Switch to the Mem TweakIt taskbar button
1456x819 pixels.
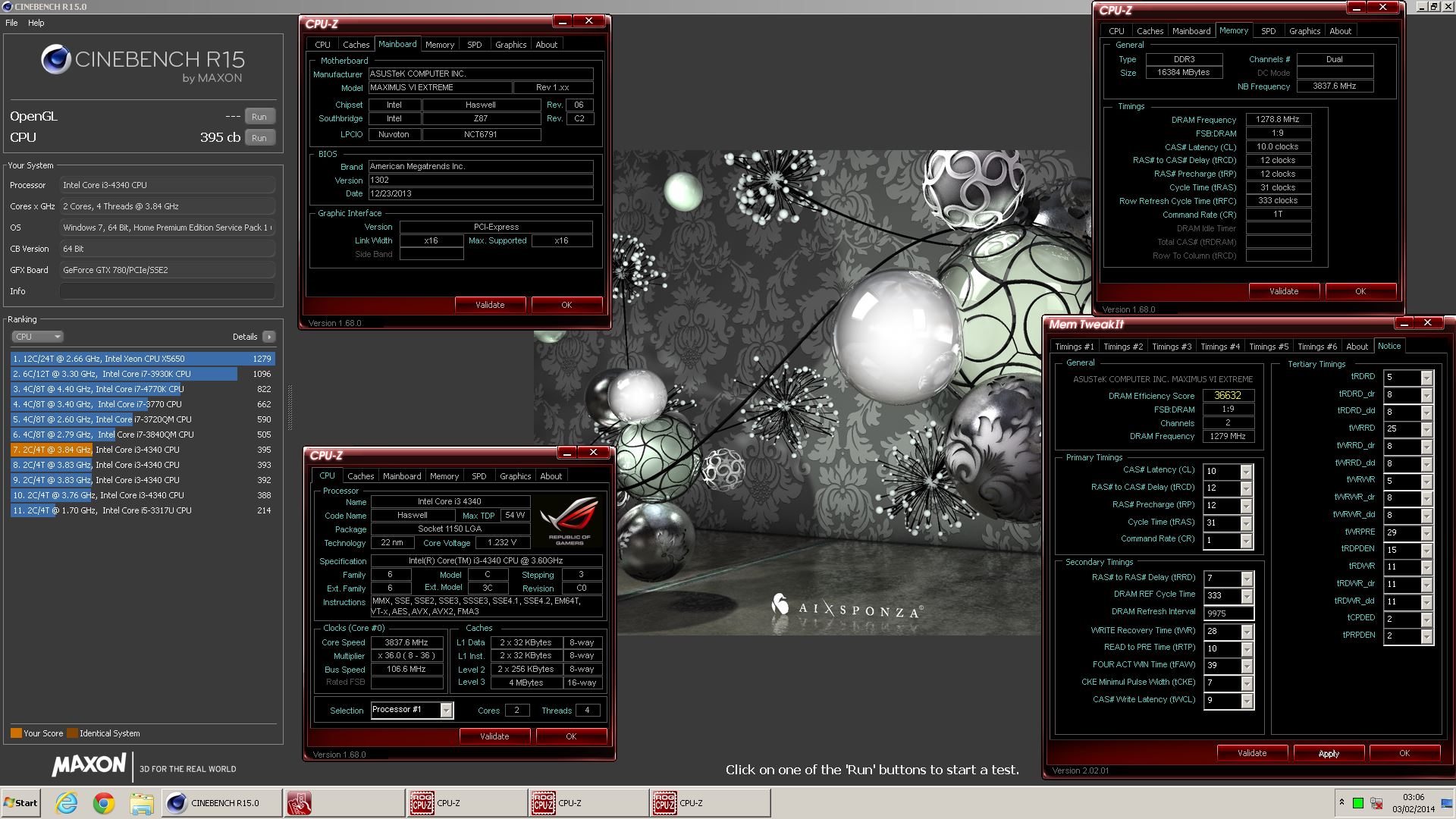[x=344, y=803]
